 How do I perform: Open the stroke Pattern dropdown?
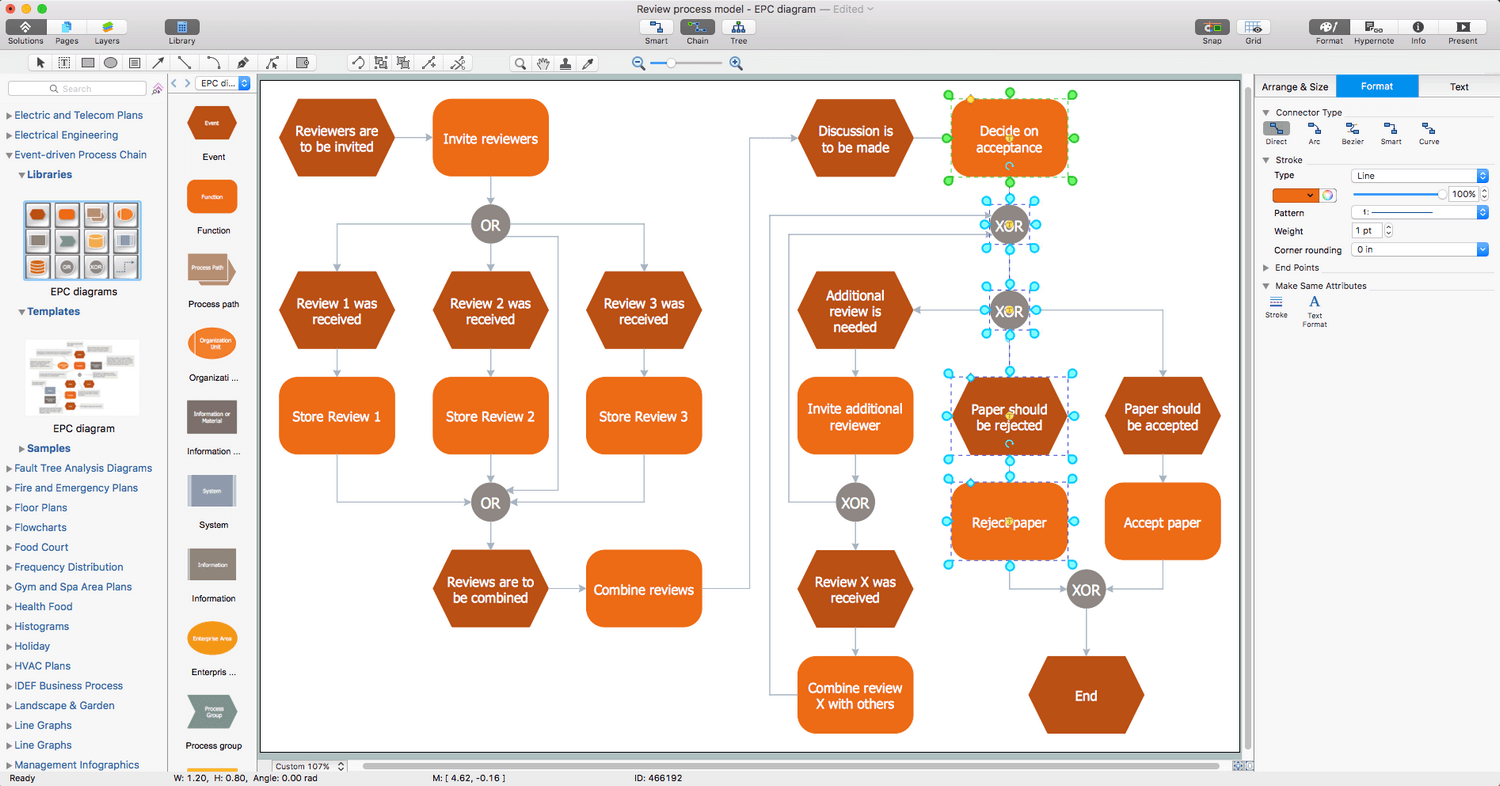[x=1420, y=213]
